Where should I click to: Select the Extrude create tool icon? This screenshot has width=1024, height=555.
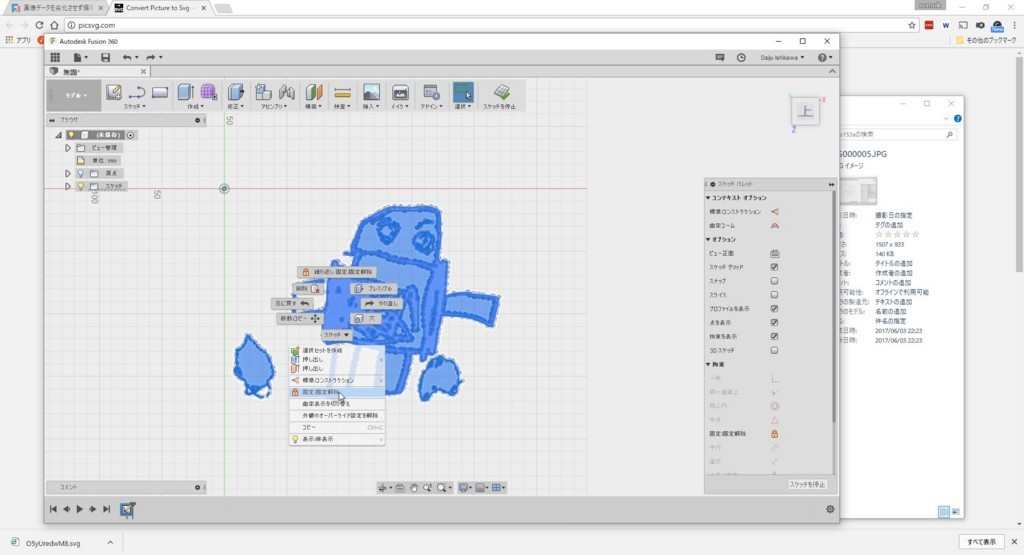coord(185,92)
